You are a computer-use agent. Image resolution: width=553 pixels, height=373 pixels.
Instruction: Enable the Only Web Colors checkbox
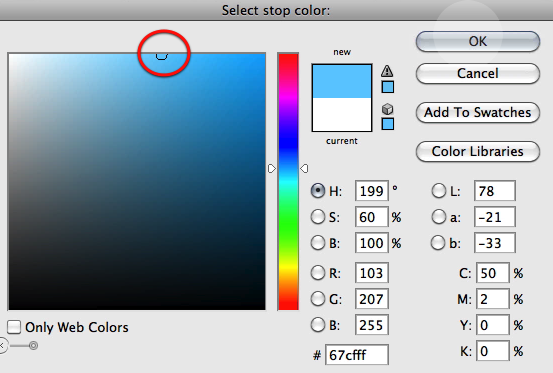pos(14,327)
